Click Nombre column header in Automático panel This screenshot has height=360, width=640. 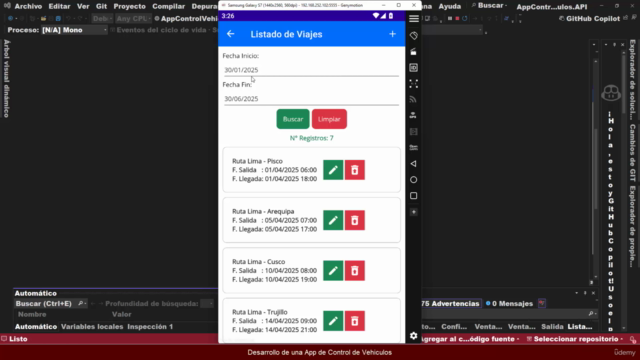(32, 314)
